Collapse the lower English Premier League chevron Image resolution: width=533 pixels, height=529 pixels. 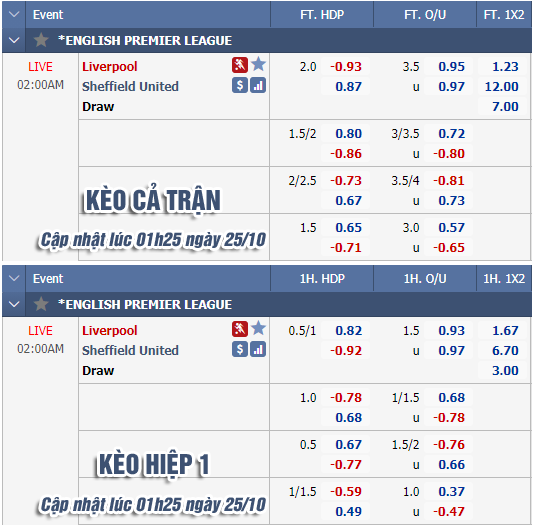pyautogui.click(x=14, y=304)
